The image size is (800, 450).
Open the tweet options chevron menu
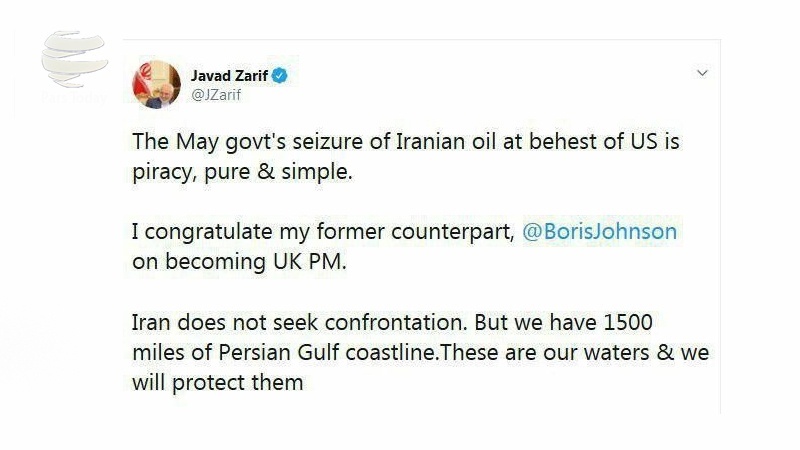pos(702,74)
